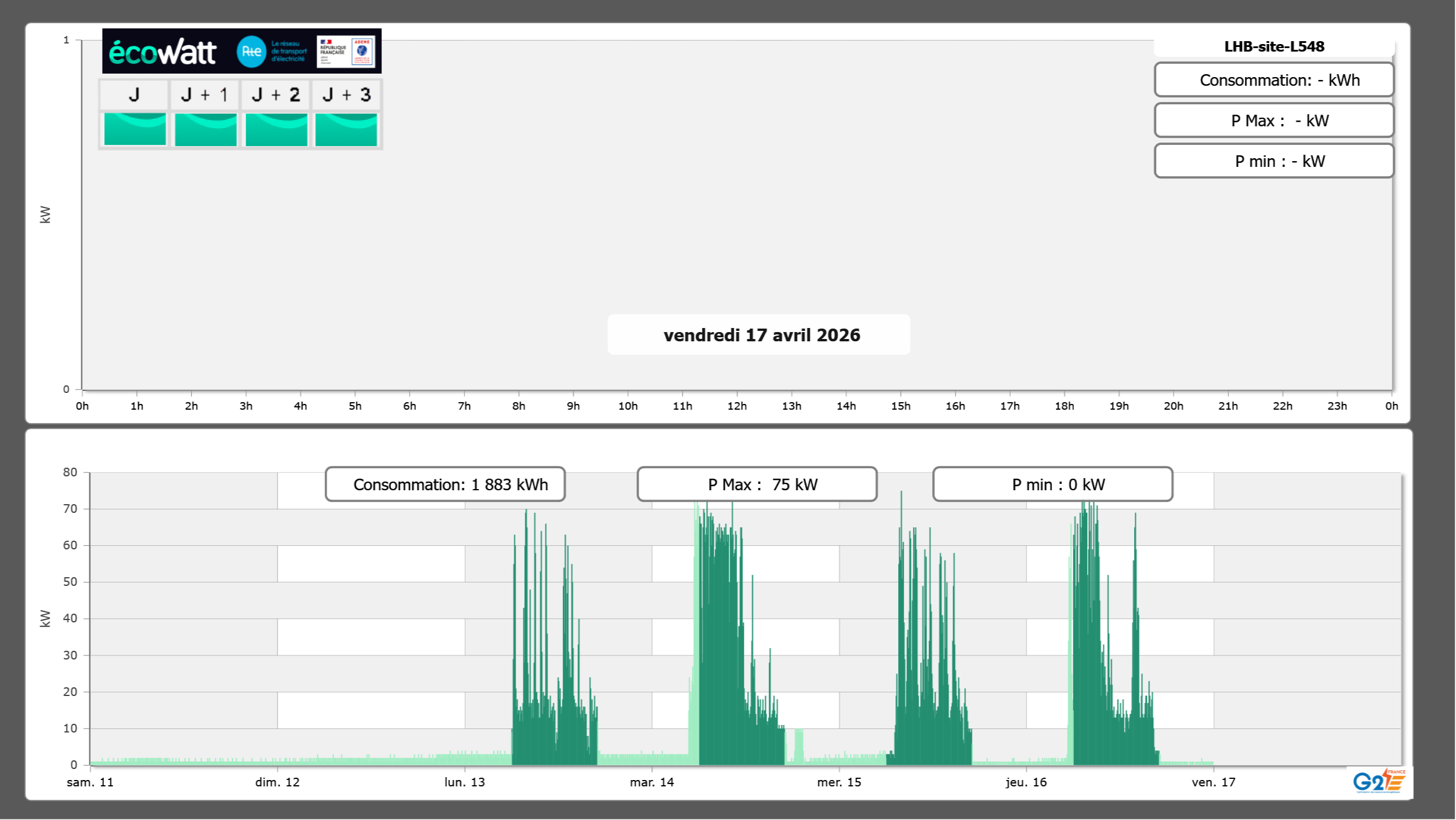Image resolution: width=1456 pixels, height=820 pixels.
Task: Click the daily Consommation: - kWh box
Action: (1273, 80)
